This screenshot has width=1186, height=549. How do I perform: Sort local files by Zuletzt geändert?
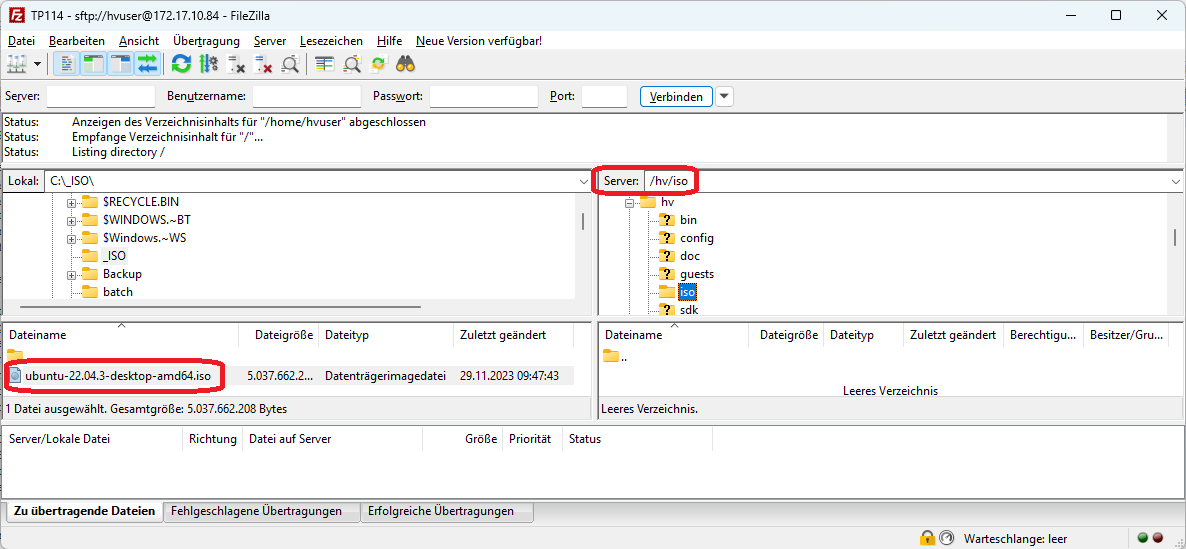coord(514,334)
